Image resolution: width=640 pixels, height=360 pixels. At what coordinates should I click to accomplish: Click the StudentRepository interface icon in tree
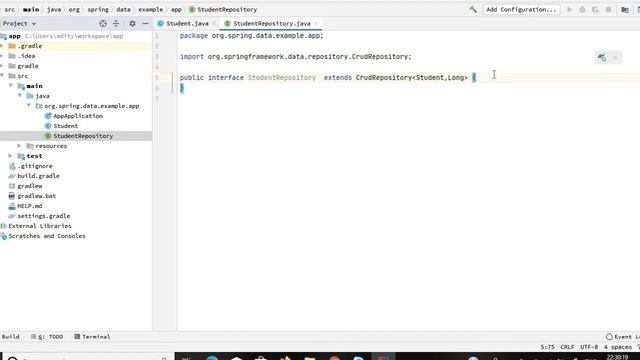48,136
